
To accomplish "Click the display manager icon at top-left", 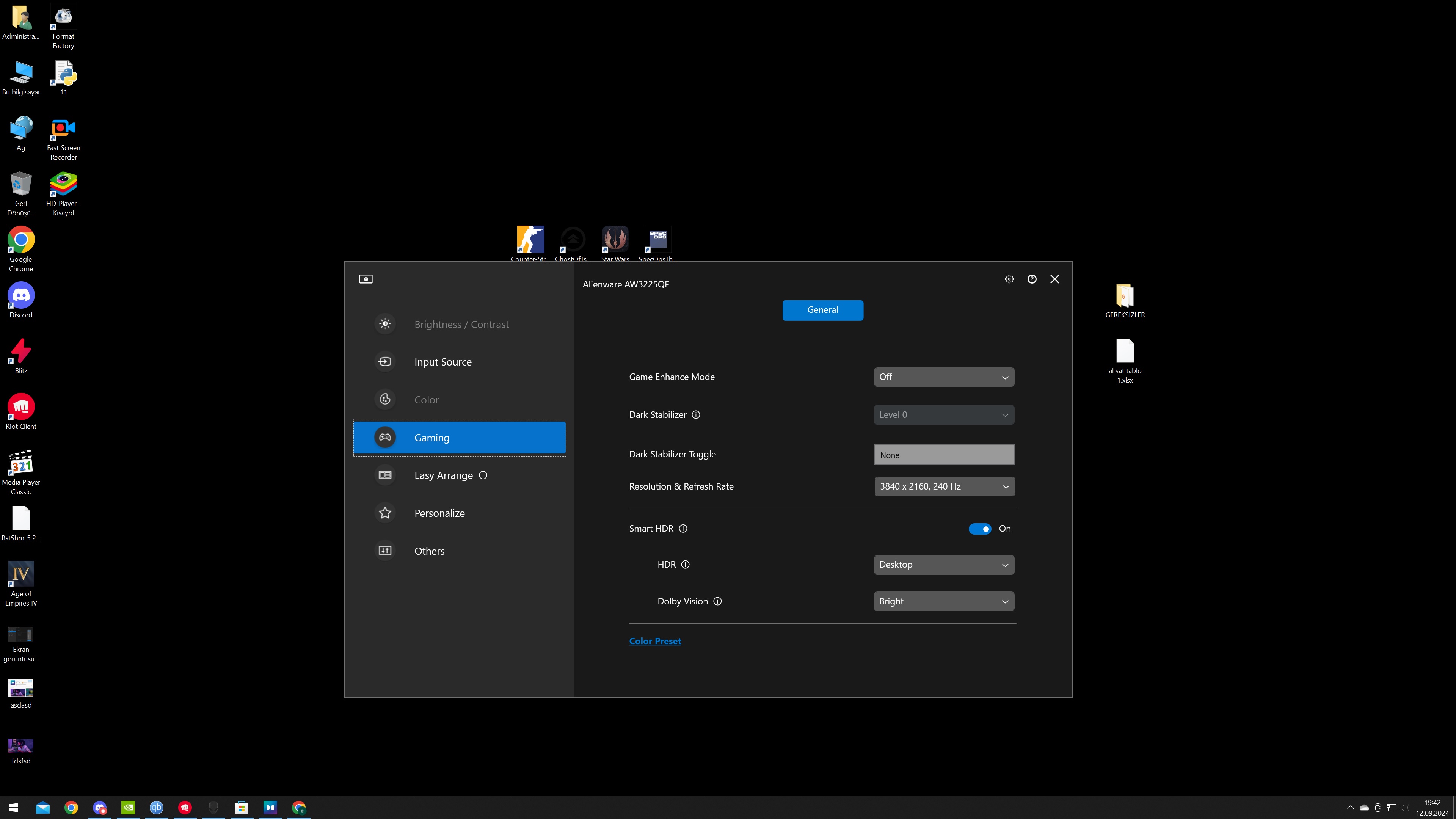I will pyautogui.click(x=366, y=279).
